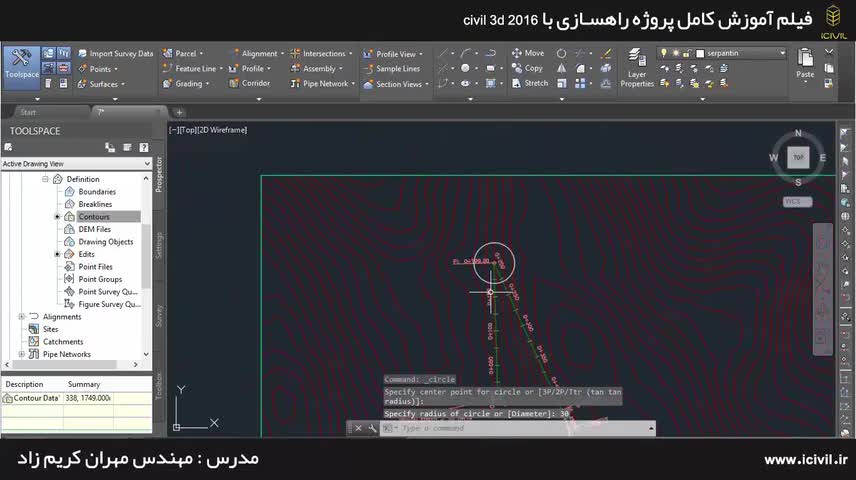Open the Survey tab in Toolspace
This screenshot has height=480, width=856.
point(159,316)
